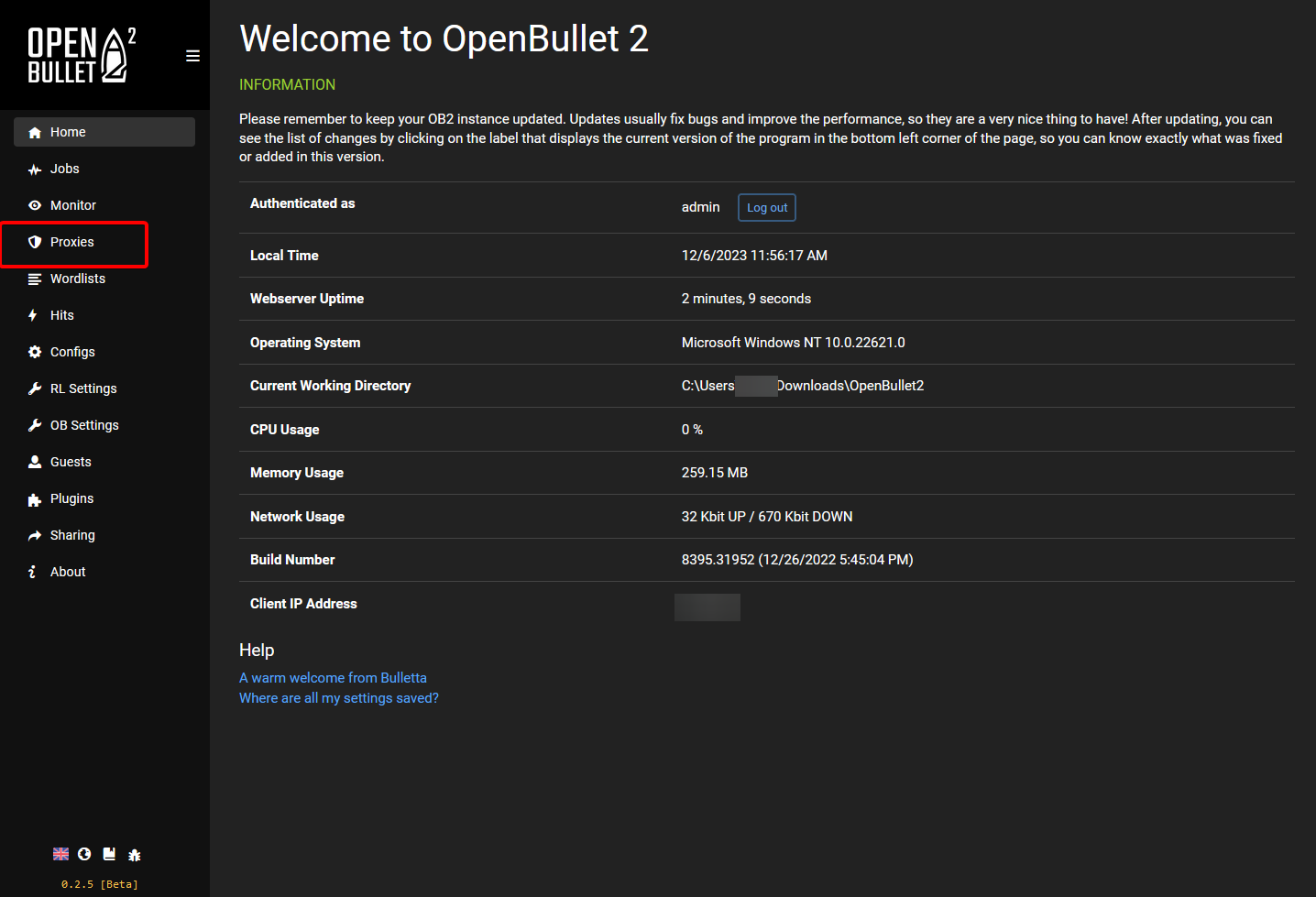Click the Configs gear icon

point(35,352)
